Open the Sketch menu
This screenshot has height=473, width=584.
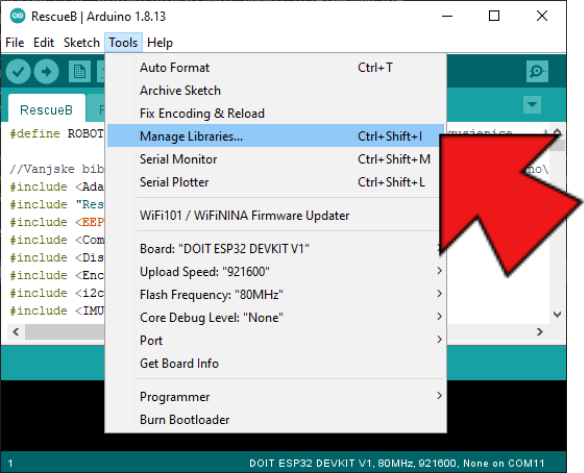82,42
